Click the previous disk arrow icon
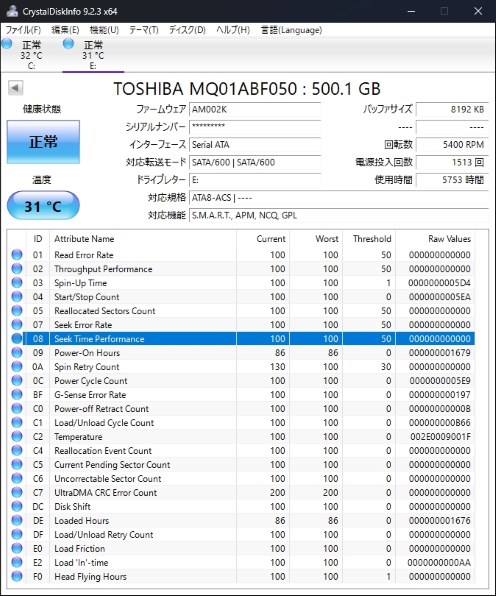The image size is (496, 596). pos(16,88)
